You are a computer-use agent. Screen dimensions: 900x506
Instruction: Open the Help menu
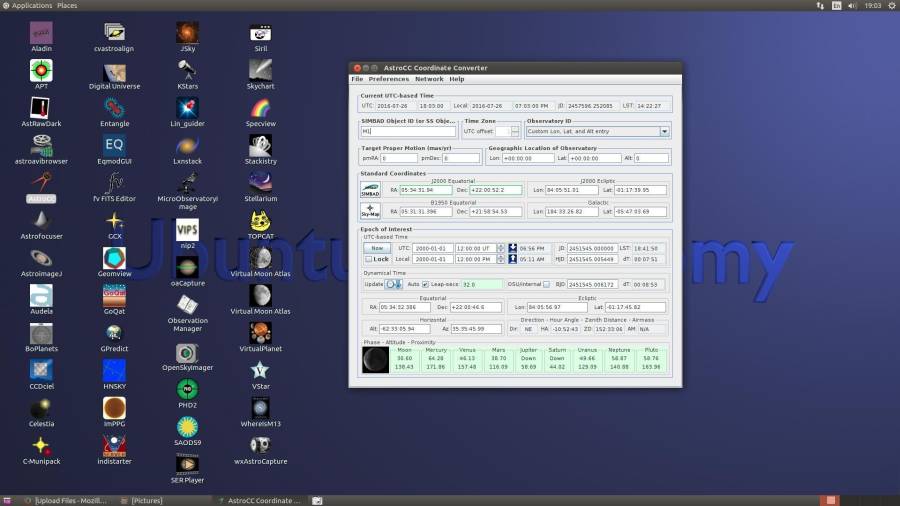tap(456, 79)
